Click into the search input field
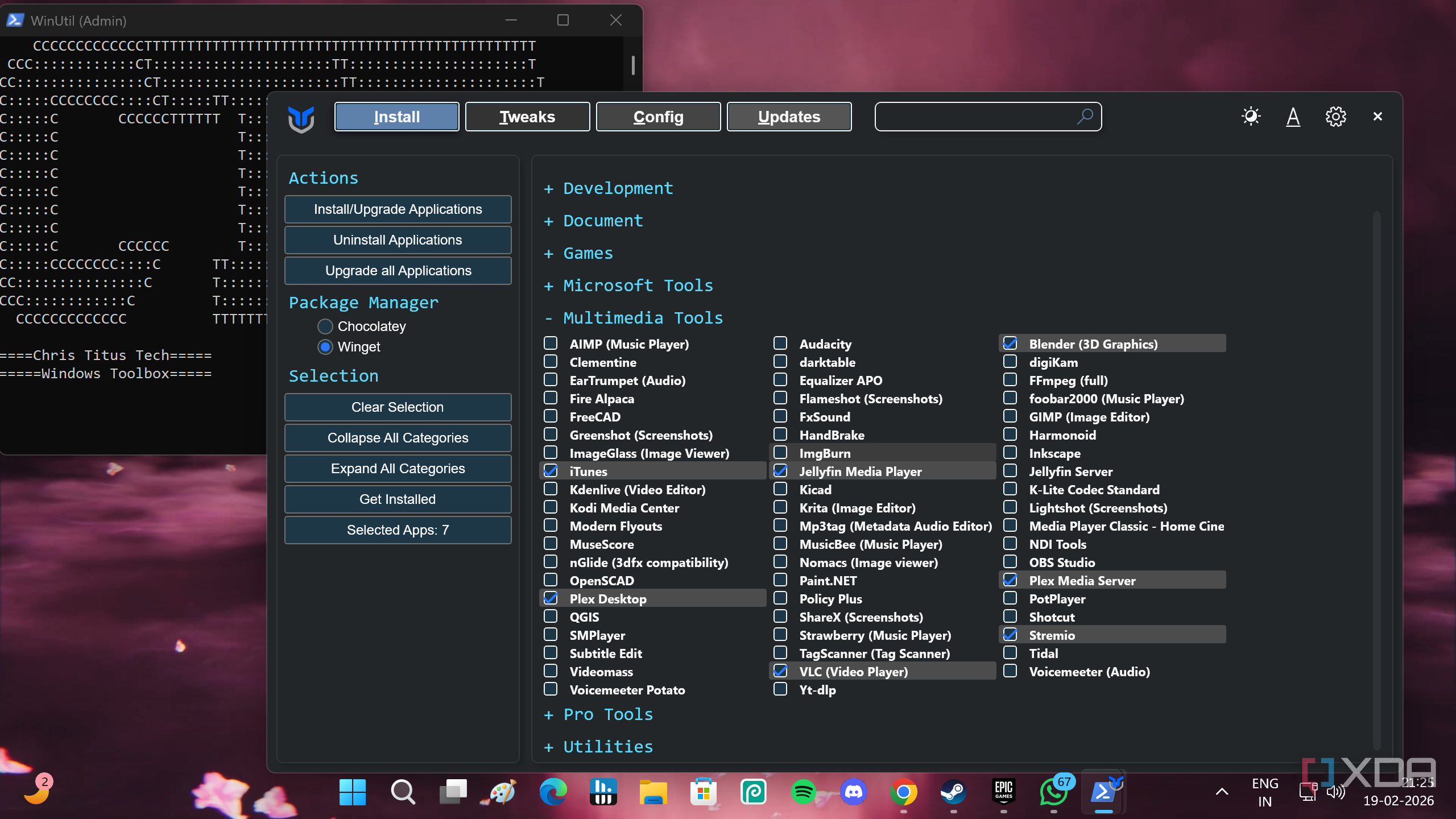This screenshot has height=819, width=1456. click(x=973, y=117)
